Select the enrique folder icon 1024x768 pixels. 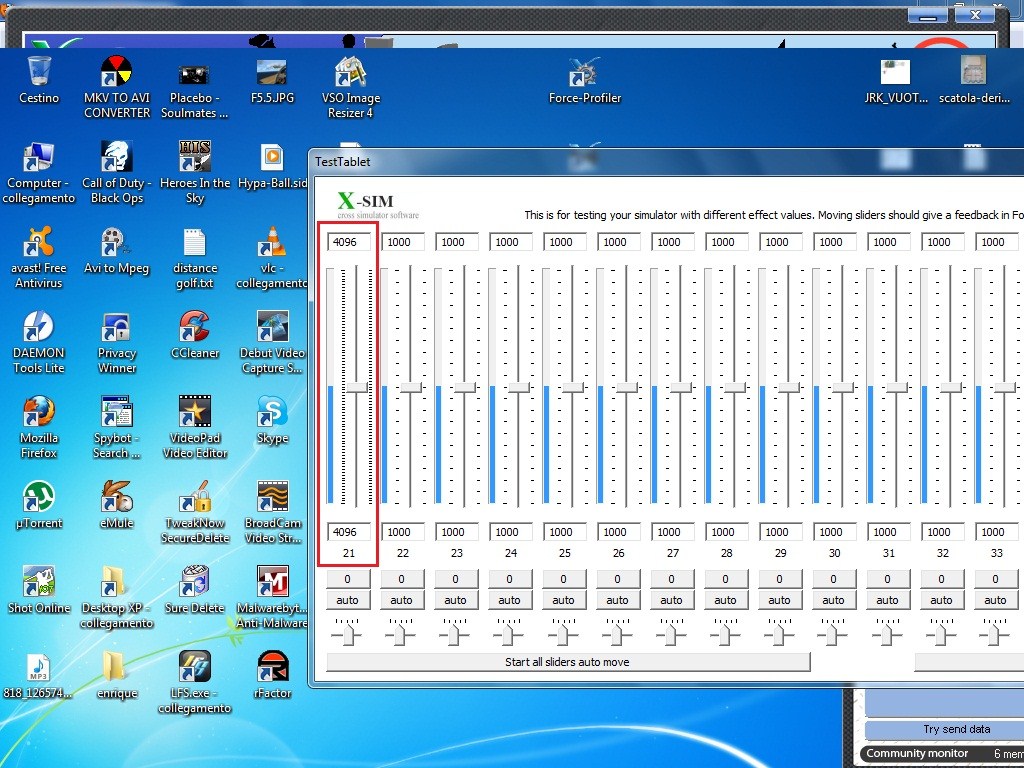116,667
